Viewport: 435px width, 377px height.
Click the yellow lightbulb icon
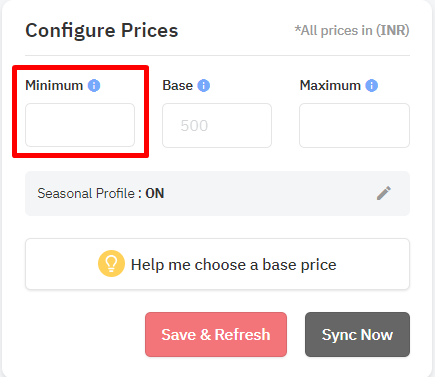click(111, 264)
